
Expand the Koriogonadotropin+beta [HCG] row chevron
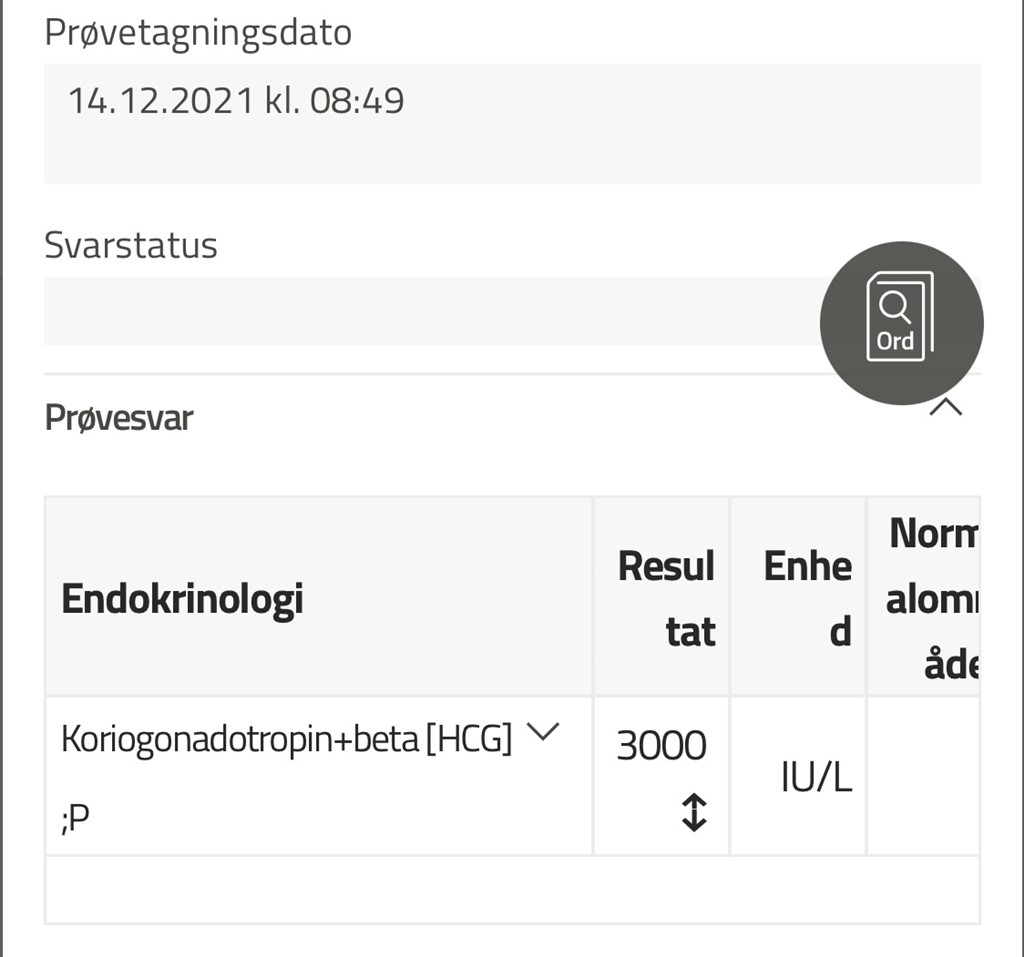[x=540, y=732]
